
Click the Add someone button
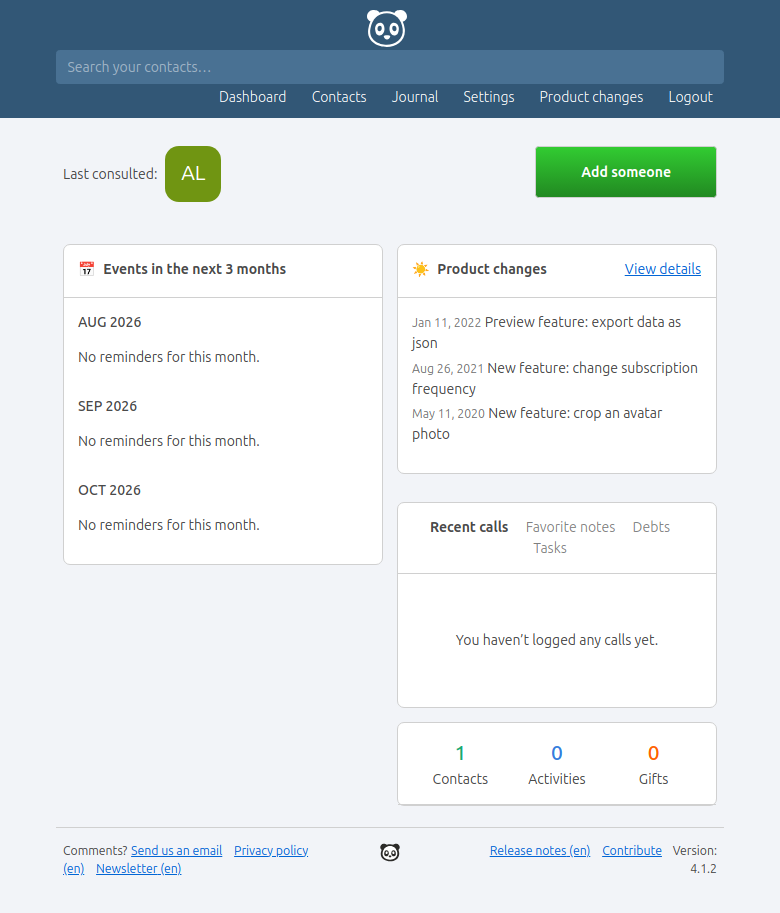click(626, 172)
